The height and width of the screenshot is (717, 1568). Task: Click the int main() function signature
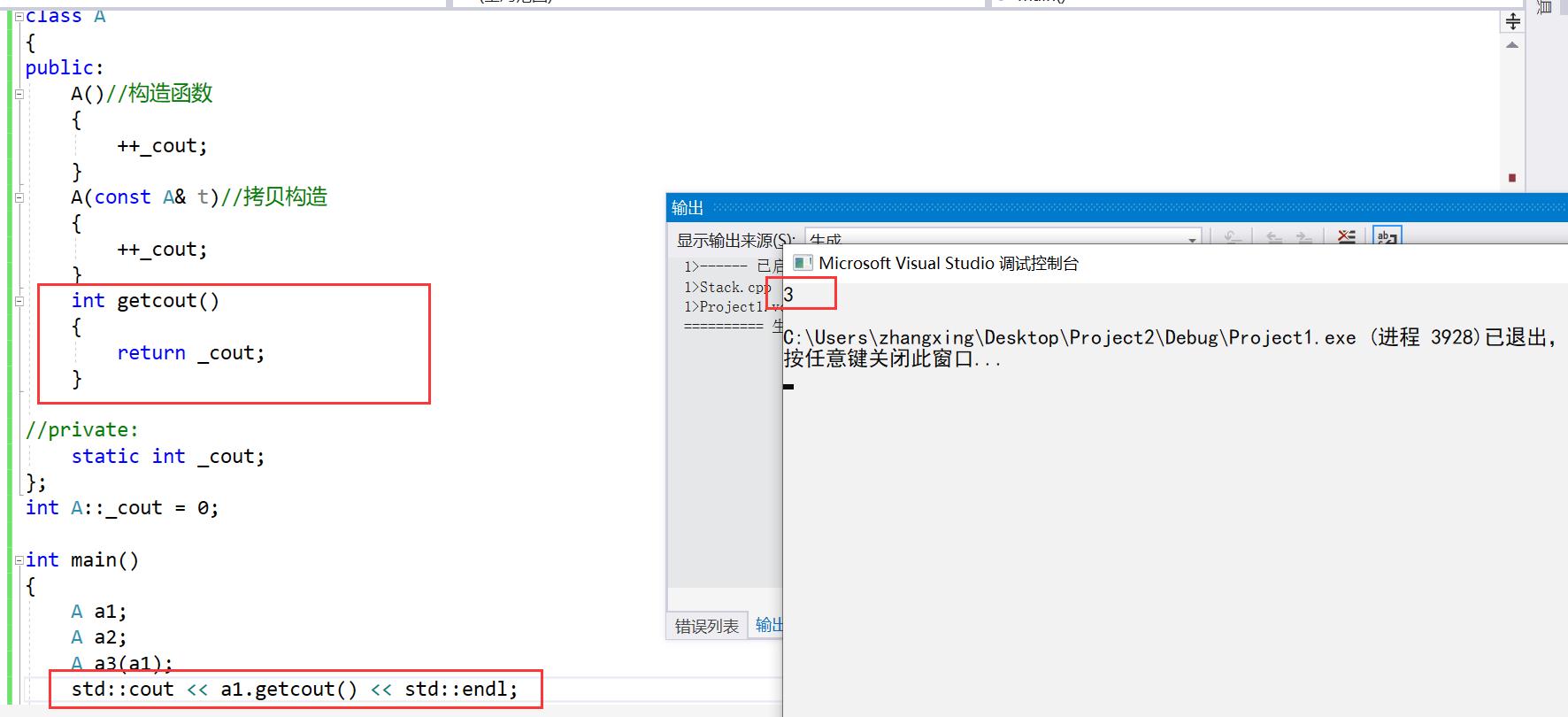coord(82,560)
